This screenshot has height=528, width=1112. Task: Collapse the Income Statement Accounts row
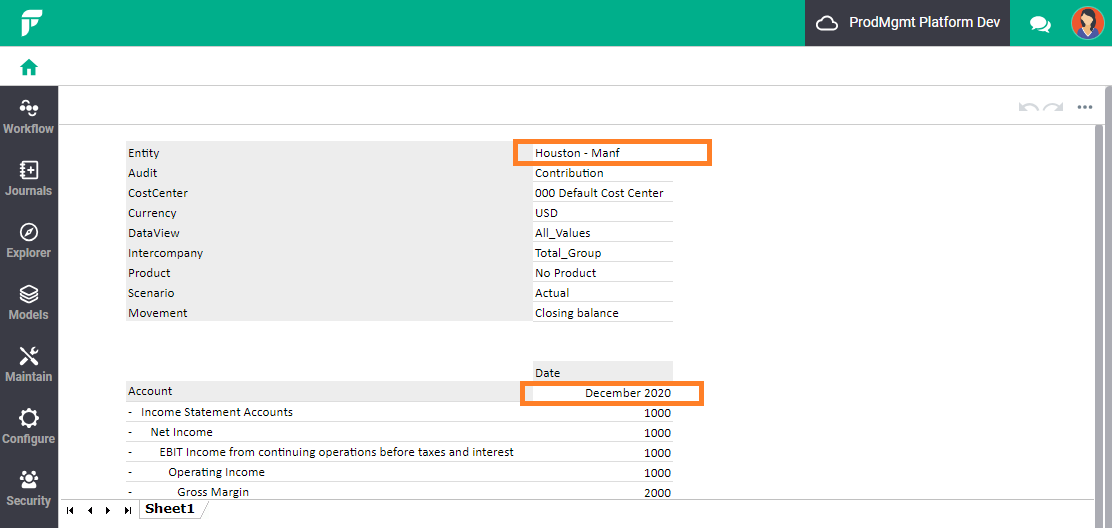[130, 412]
